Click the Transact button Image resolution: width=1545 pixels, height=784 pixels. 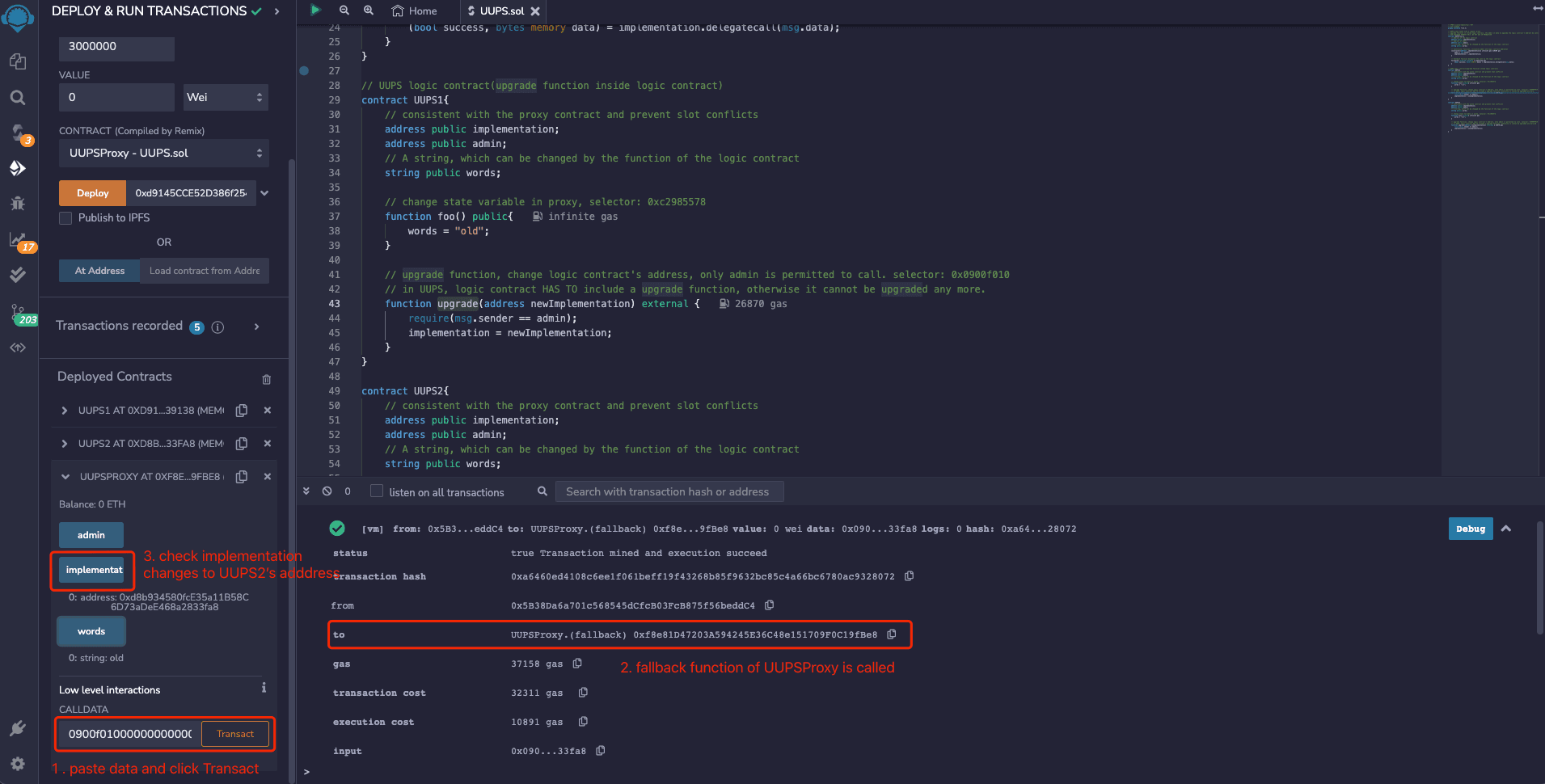[x=235, y=734]
